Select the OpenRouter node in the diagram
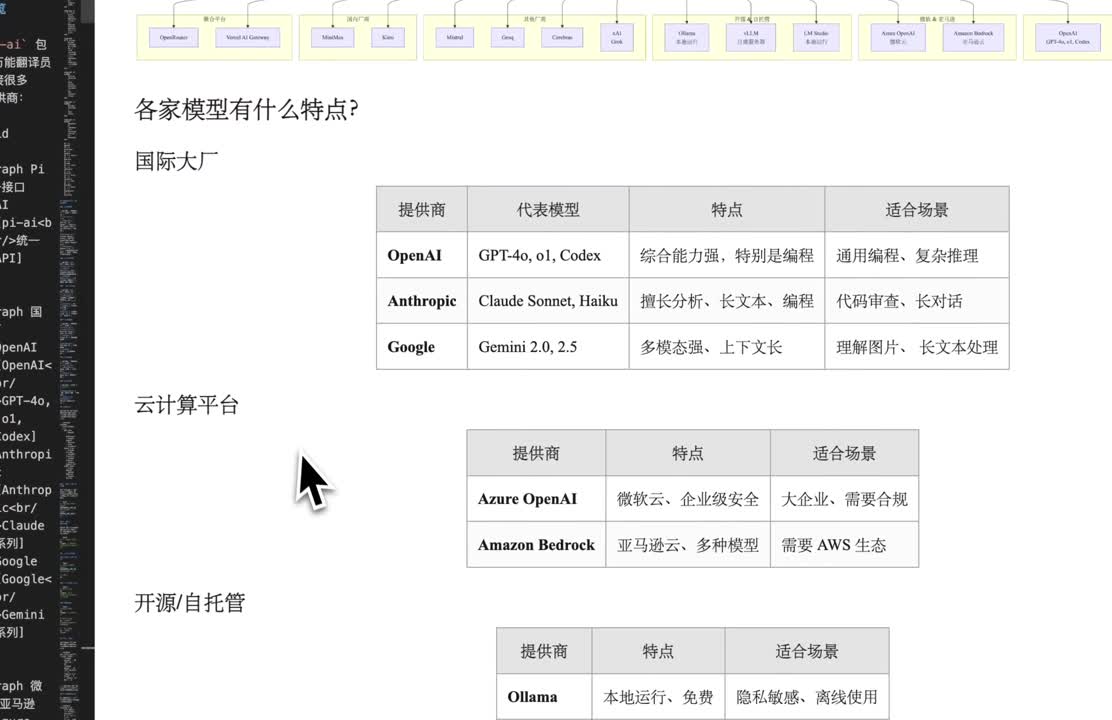1112x720 pixels. click(174, 37)
